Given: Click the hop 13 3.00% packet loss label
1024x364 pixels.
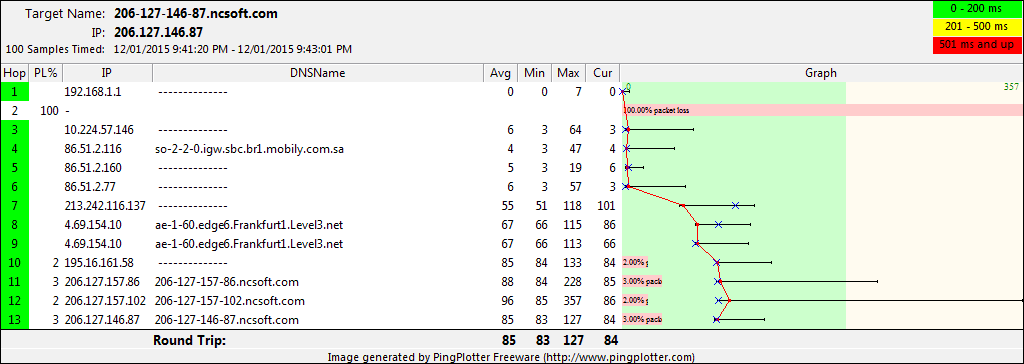Looking at the screenshot, I should [x=641, y=320].
